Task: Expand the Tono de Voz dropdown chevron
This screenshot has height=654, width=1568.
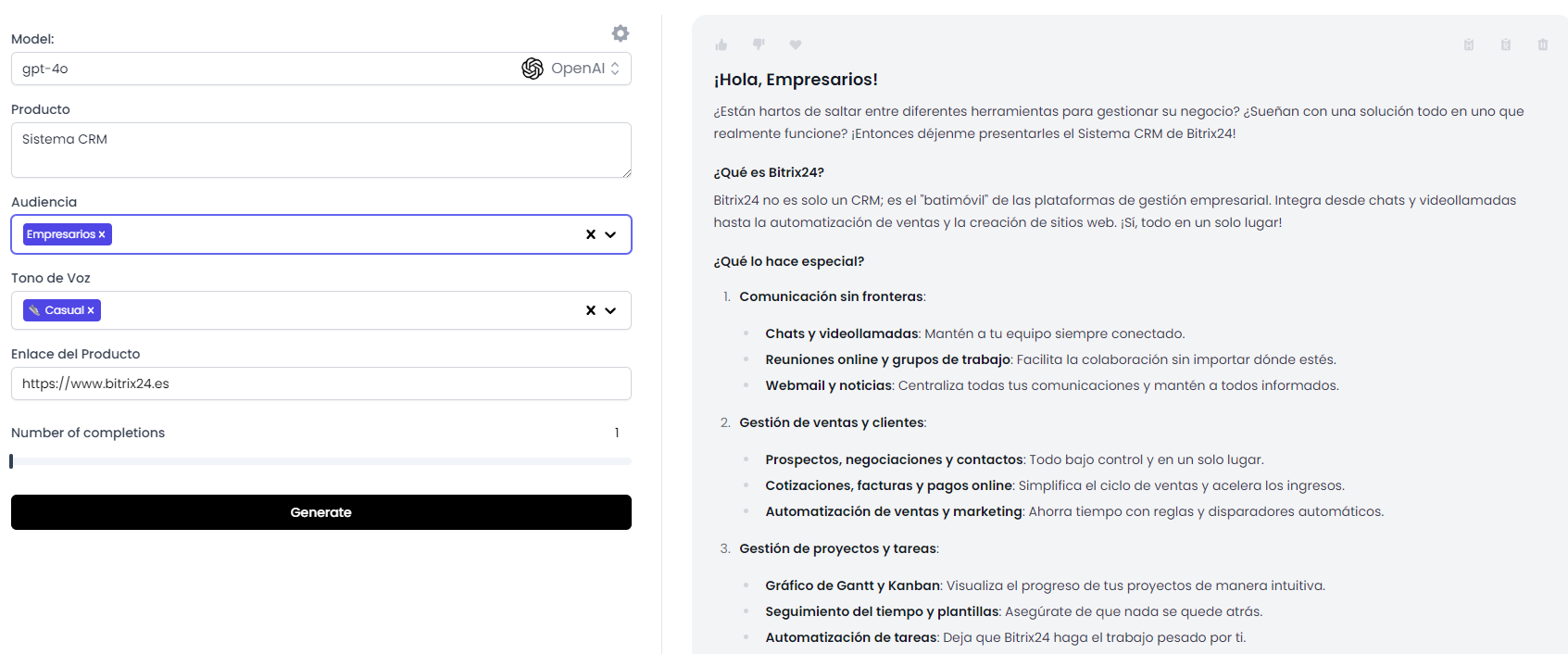Action: click(610, 310)
